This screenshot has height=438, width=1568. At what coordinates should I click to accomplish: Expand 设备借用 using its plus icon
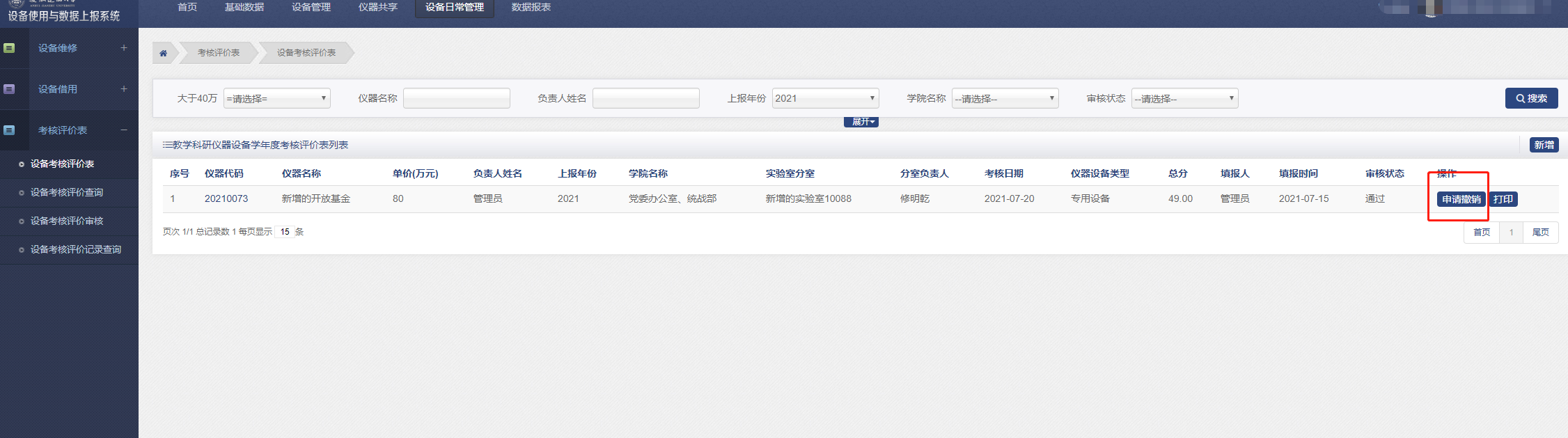tap(124, 89)
